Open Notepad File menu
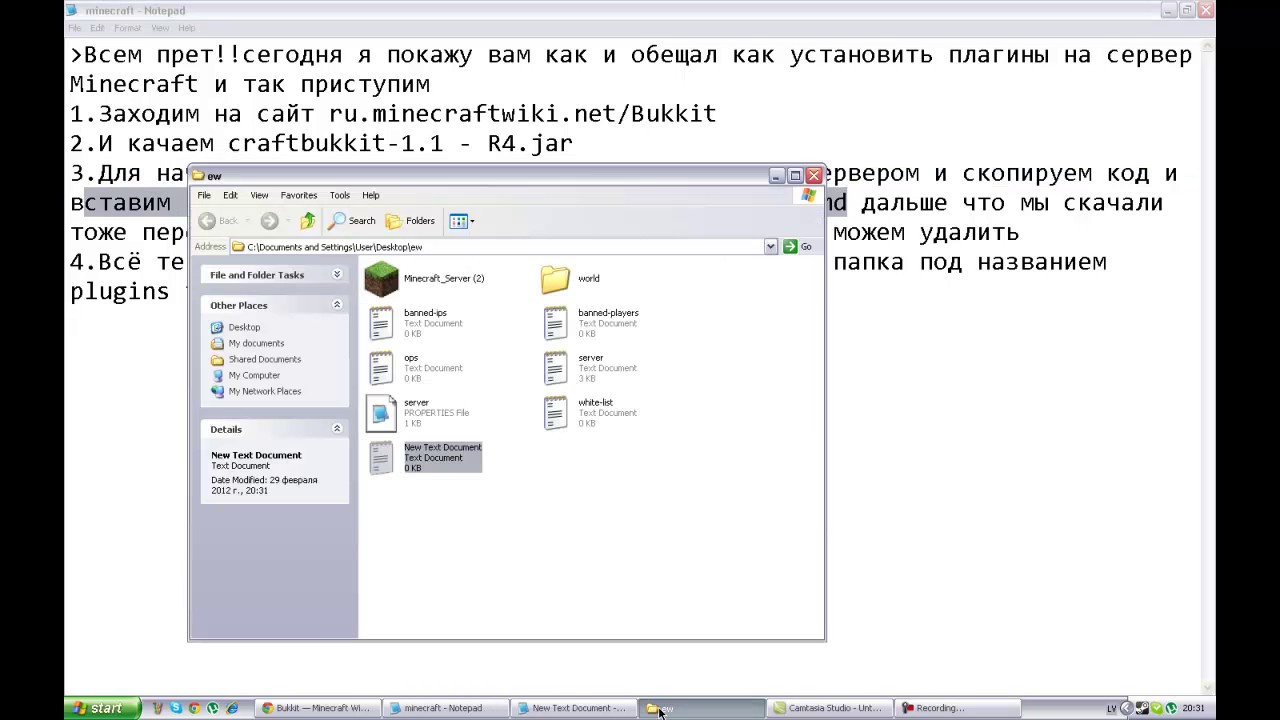 click(x=75, y=28)
